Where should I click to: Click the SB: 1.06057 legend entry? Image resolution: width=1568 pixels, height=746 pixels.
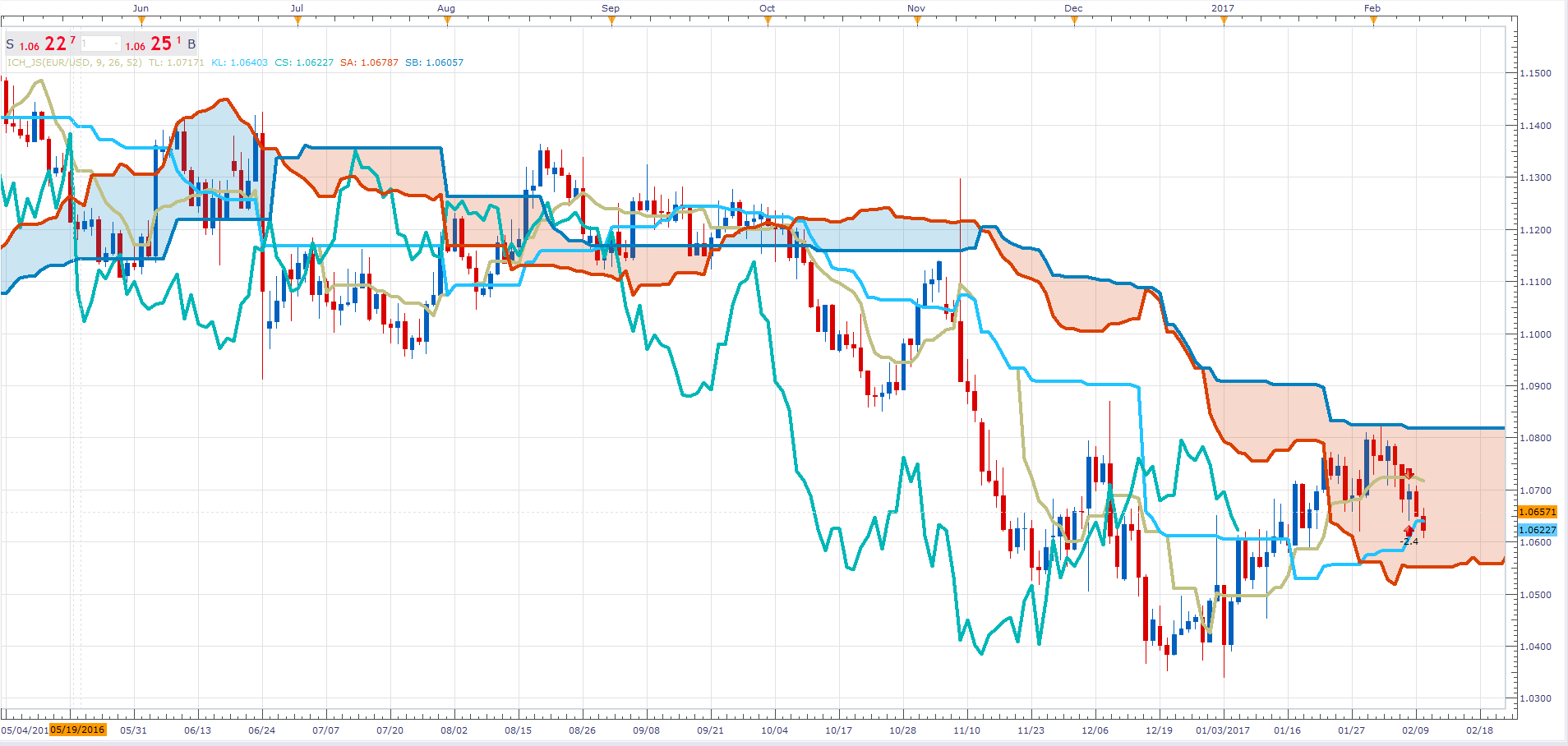tap(434, 62)
